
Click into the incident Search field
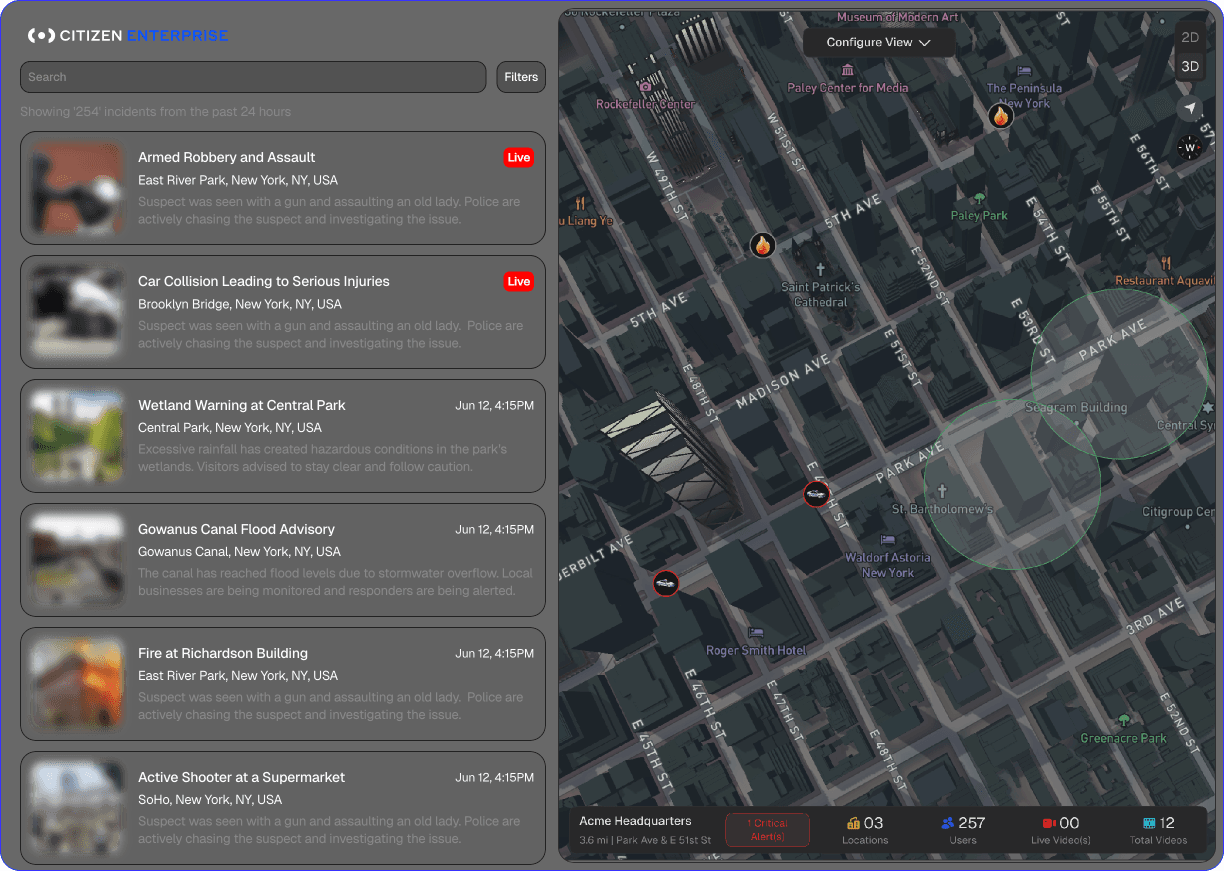253,77
